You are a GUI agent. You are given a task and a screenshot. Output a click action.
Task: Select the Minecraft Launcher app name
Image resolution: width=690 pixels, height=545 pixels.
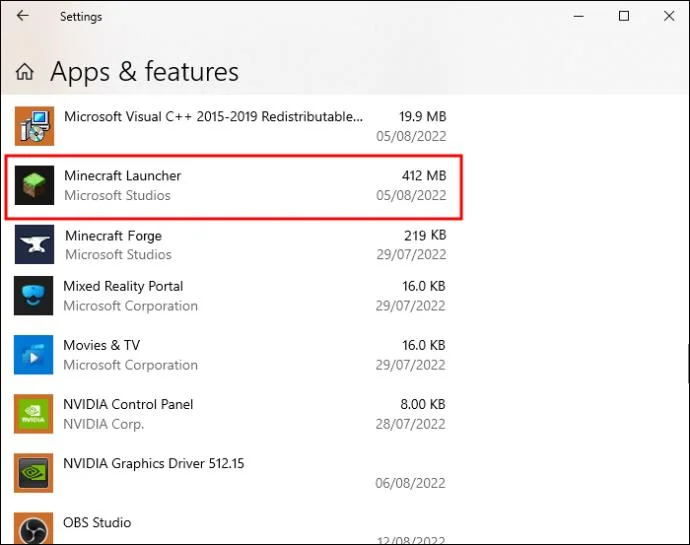click(x=123, y=175)
